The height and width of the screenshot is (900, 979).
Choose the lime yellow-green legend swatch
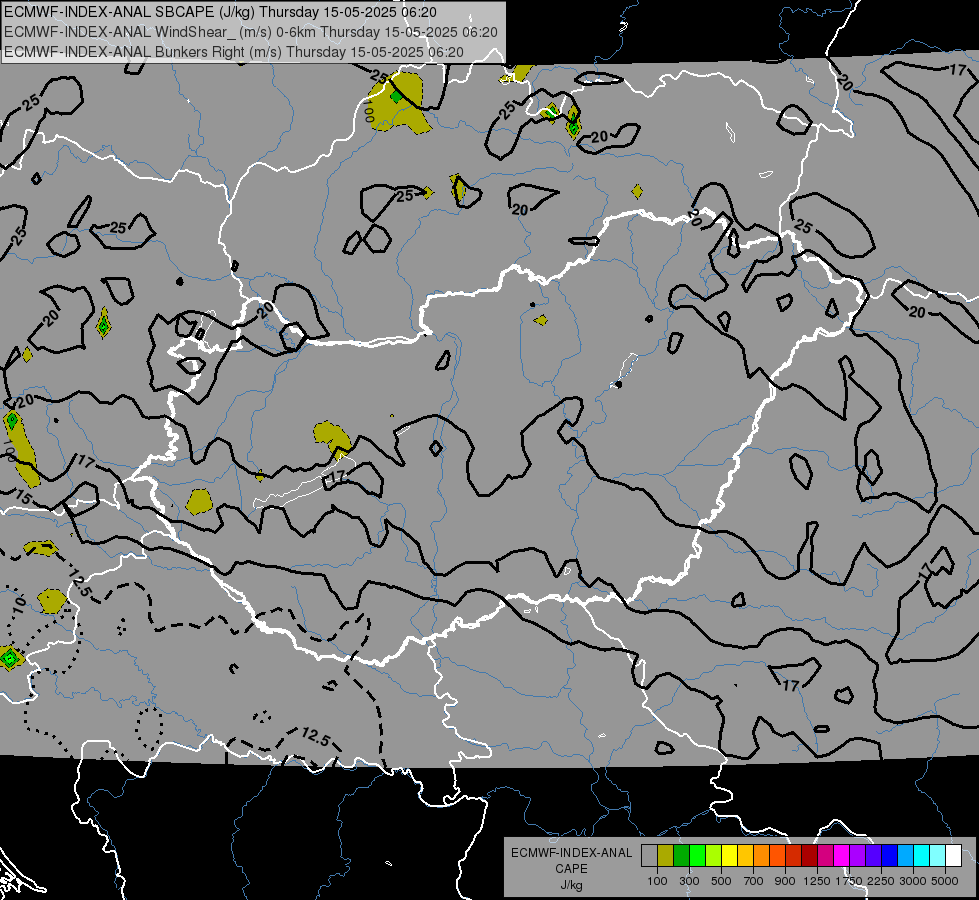coord(713,855)
